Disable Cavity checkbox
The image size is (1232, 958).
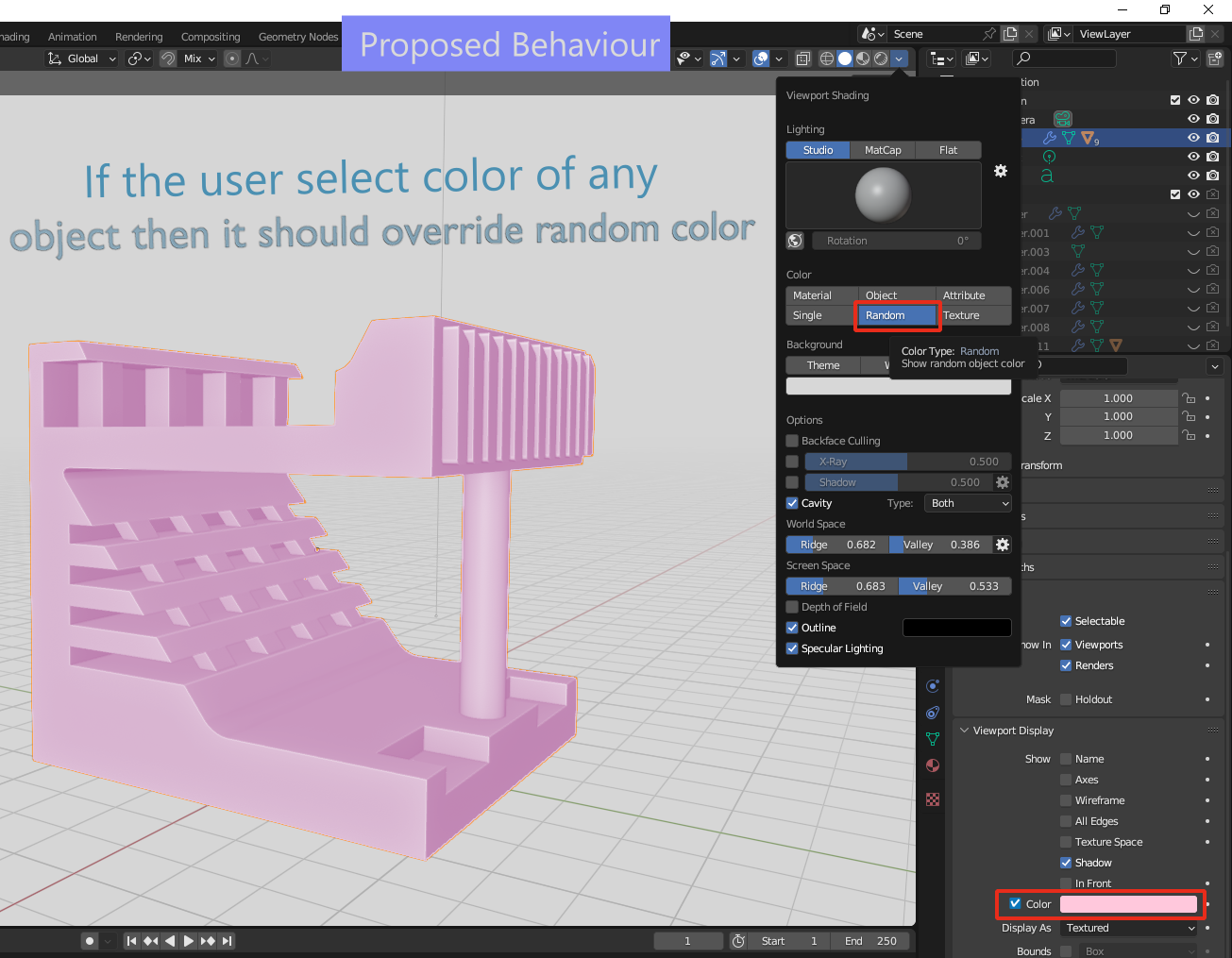[x=792, y=503]
